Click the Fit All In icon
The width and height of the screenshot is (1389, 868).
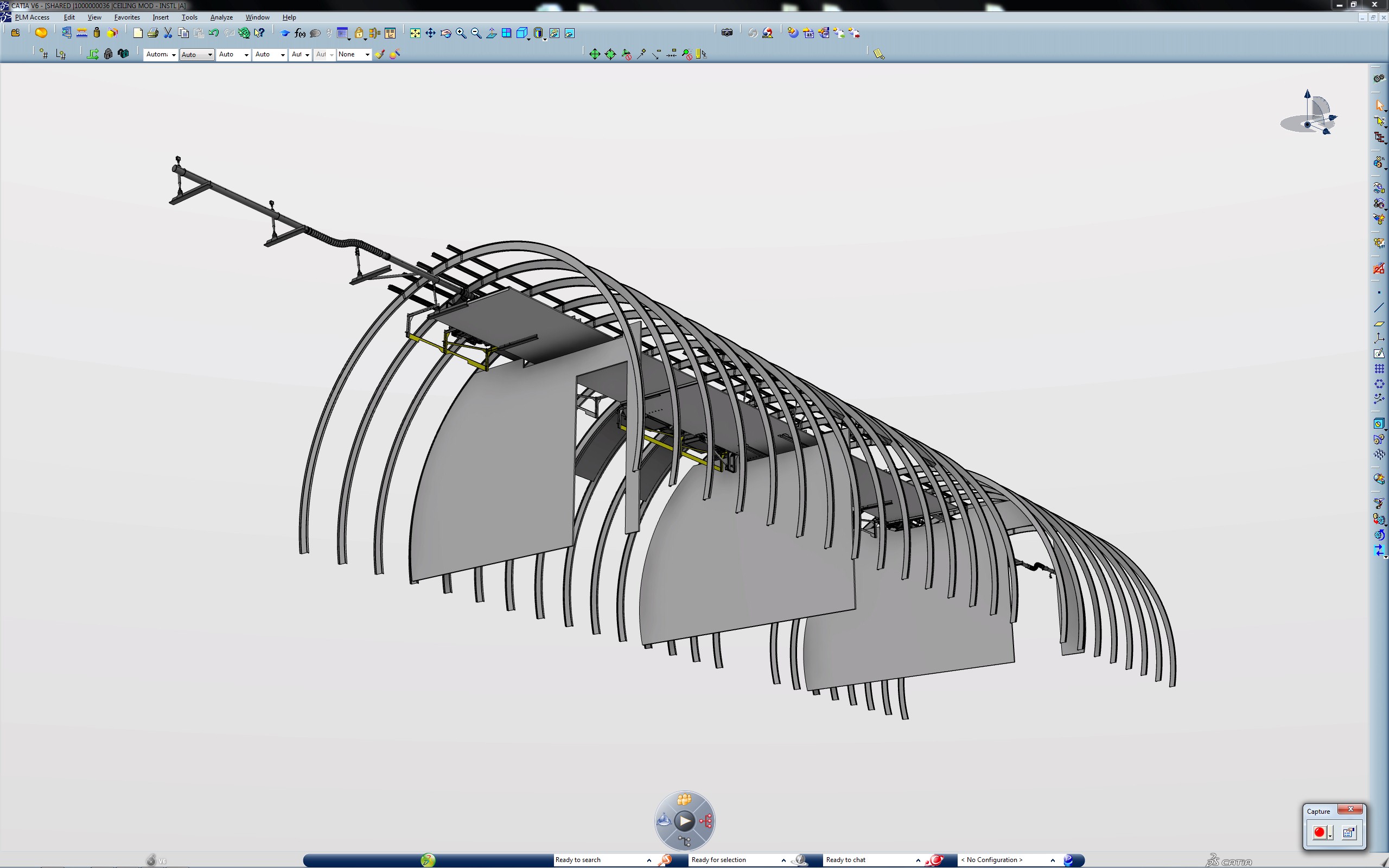tap(415, 33)
